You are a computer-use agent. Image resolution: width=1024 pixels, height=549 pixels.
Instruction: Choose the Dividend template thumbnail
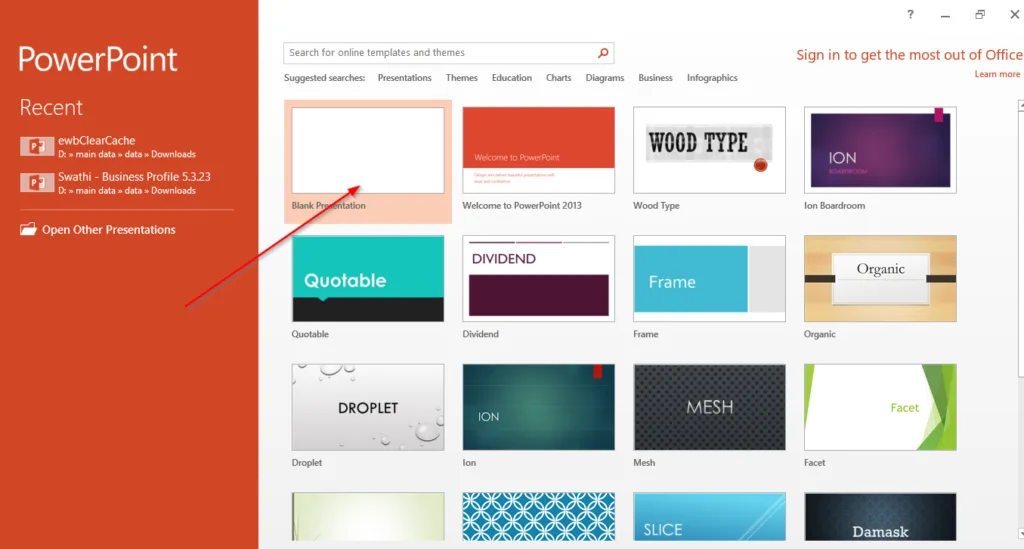538,279
